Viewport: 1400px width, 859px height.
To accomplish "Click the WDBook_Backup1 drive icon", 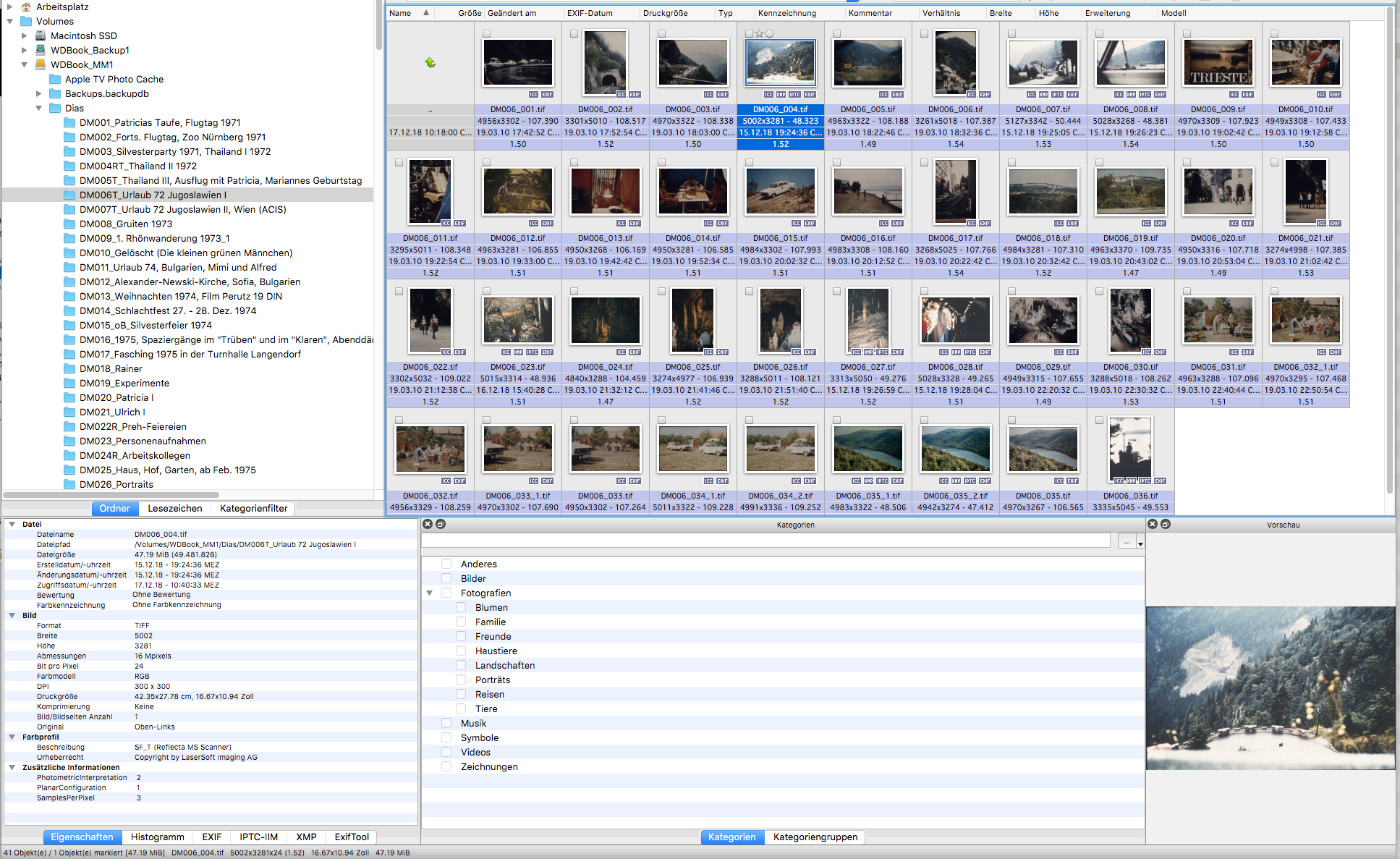I will pos(41,50).
